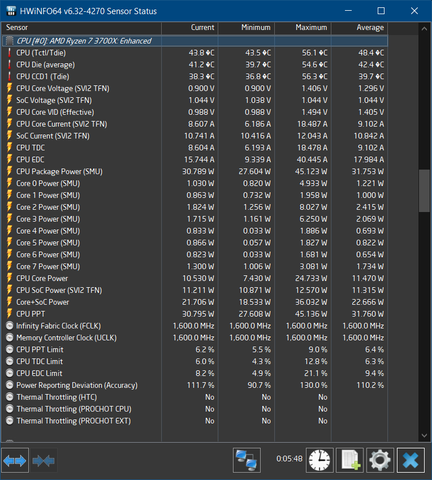Select the SoC Current (SVI2 TFN) row
The height and width of the screenshot is (480, 432).
(x=195, y=136)
